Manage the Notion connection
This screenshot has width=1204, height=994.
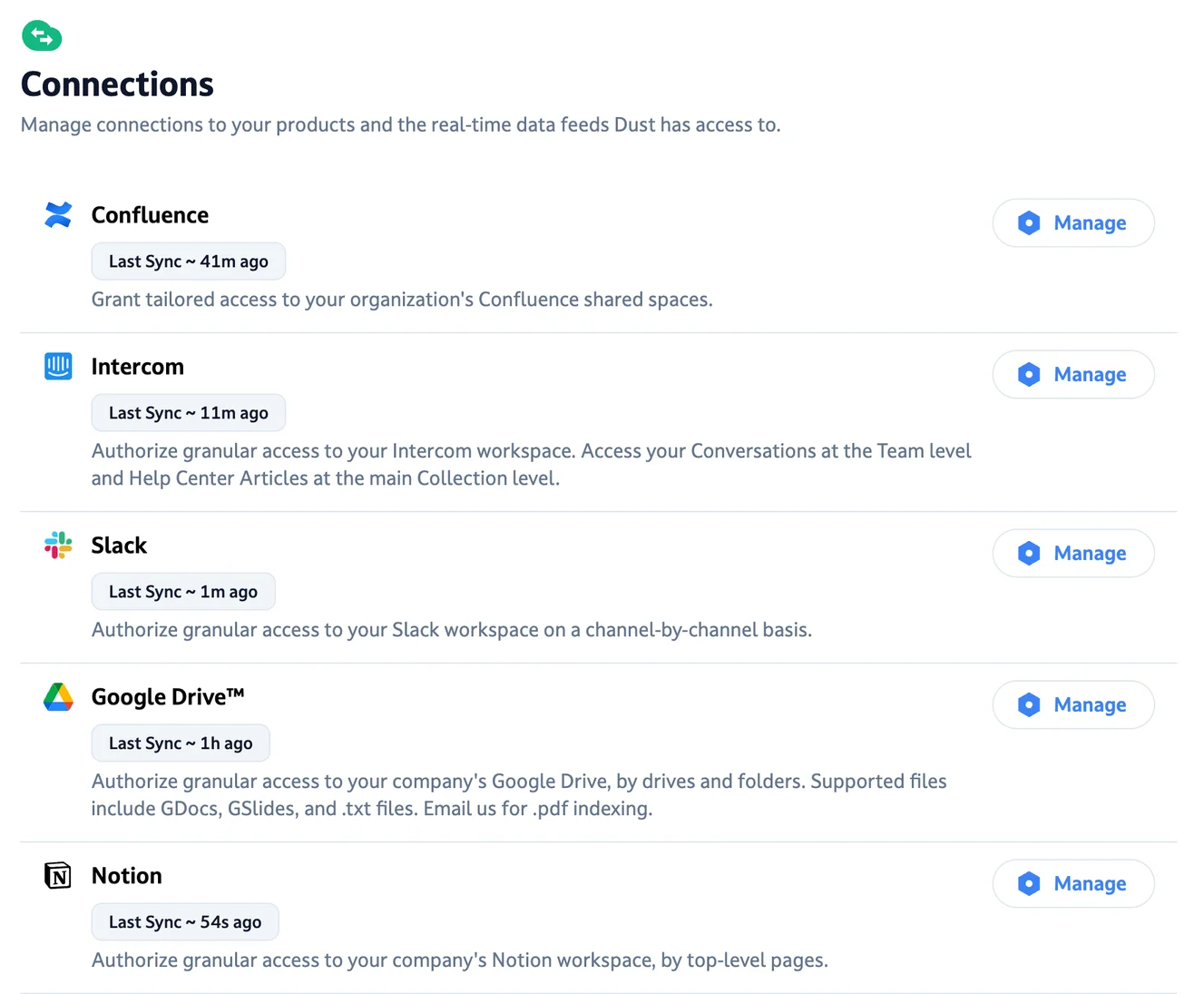1073,883
